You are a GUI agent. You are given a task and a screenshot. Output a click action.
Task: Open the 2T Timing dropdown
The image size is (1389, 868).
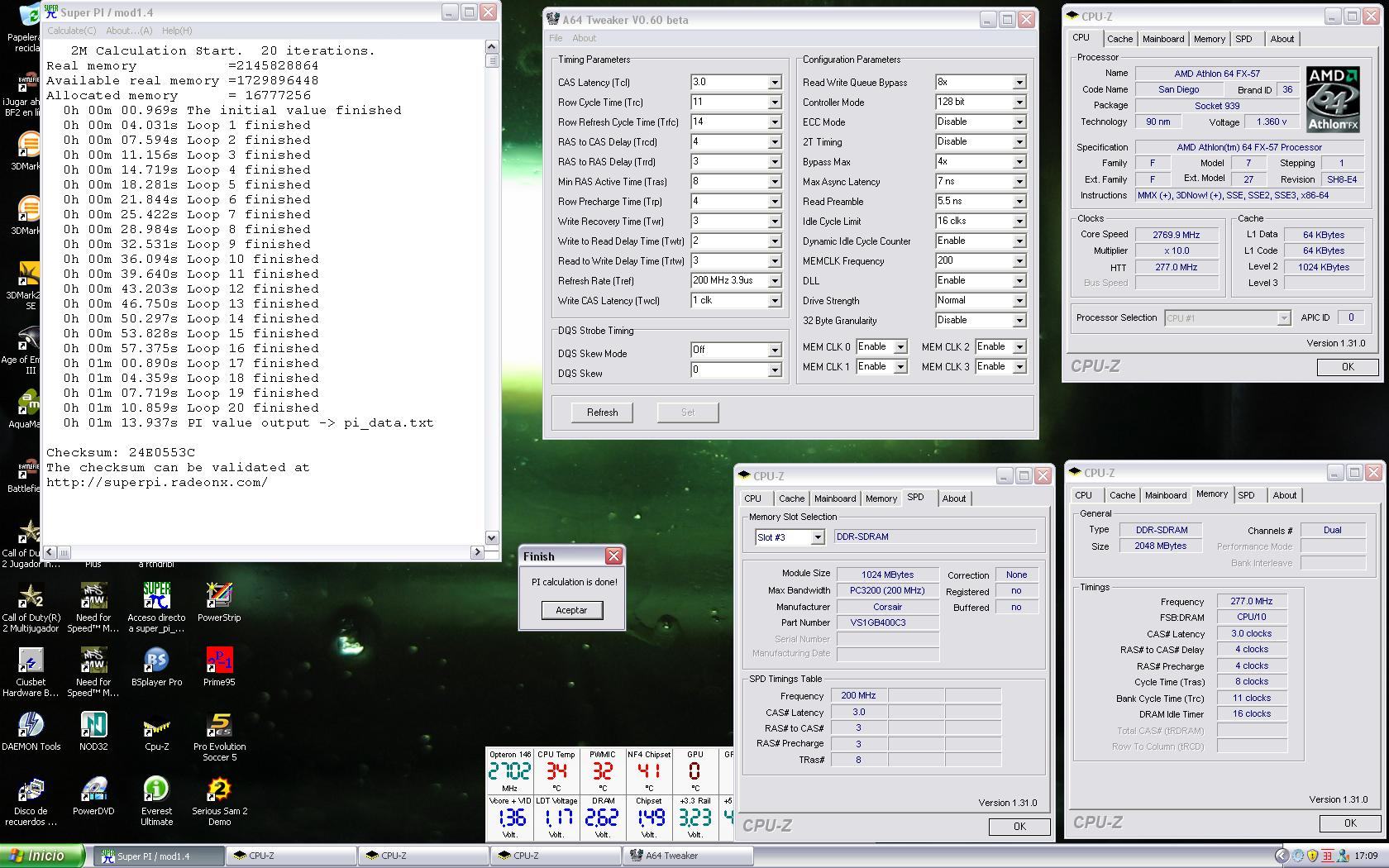pyautogui.click(x=1019, y=142)
